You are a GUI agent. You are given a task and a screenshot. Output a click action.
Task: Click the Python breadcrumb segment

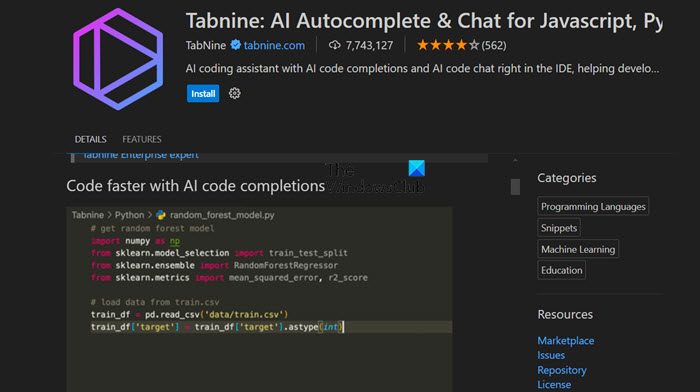point(129,215)
